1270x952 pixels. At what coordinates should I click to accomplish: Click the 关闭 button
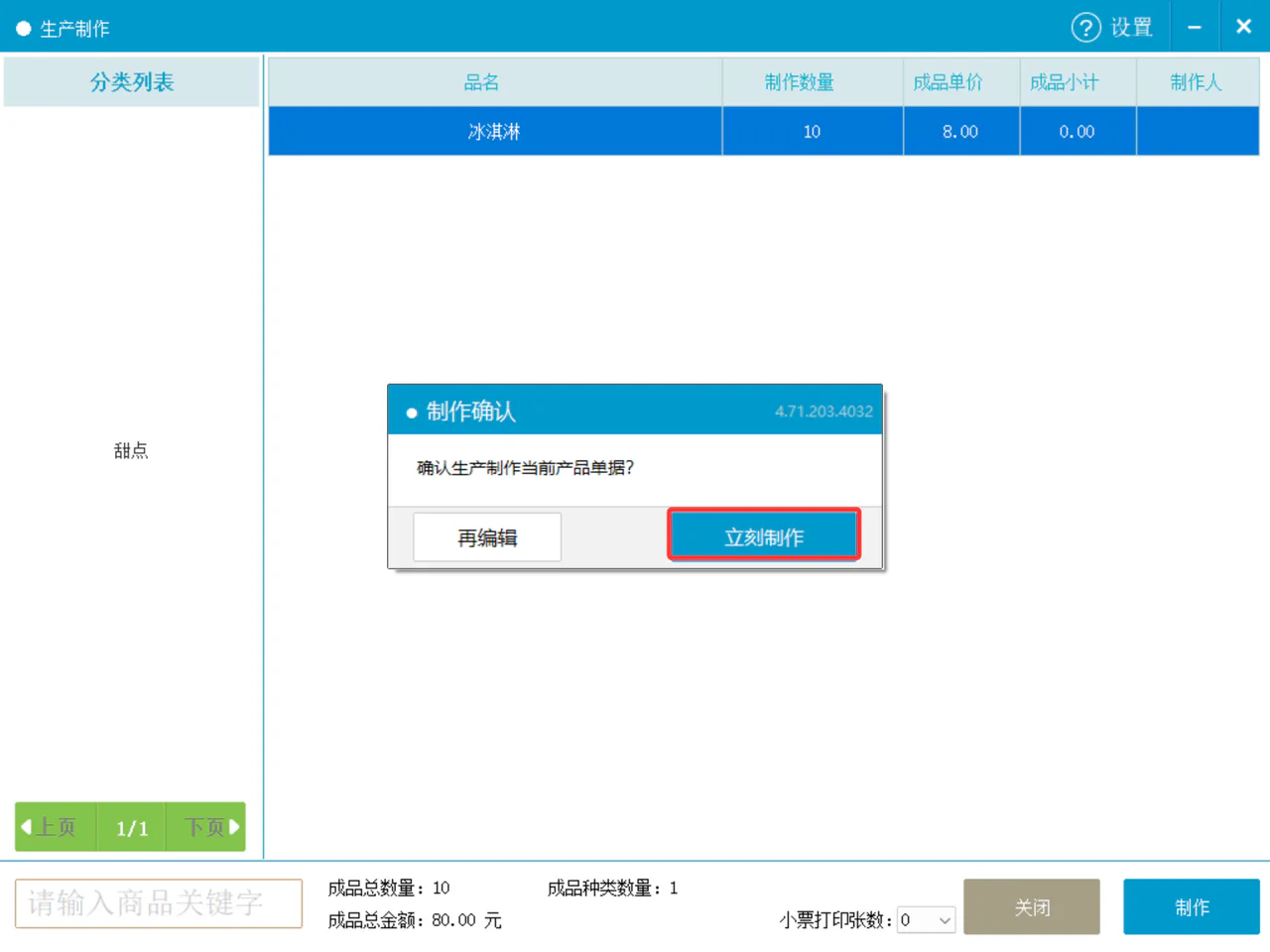tap(1032, 906)
